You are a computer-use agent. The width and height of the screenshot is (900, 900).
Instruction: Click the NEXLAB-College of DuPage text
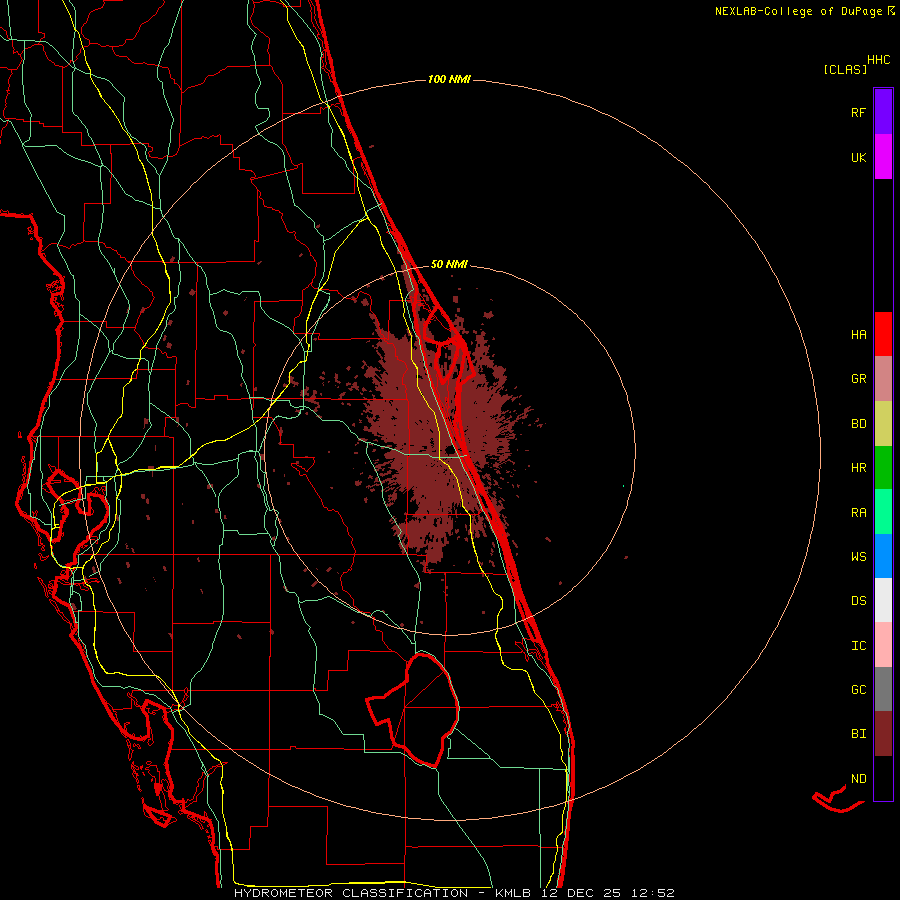click(x=799, y=11)
